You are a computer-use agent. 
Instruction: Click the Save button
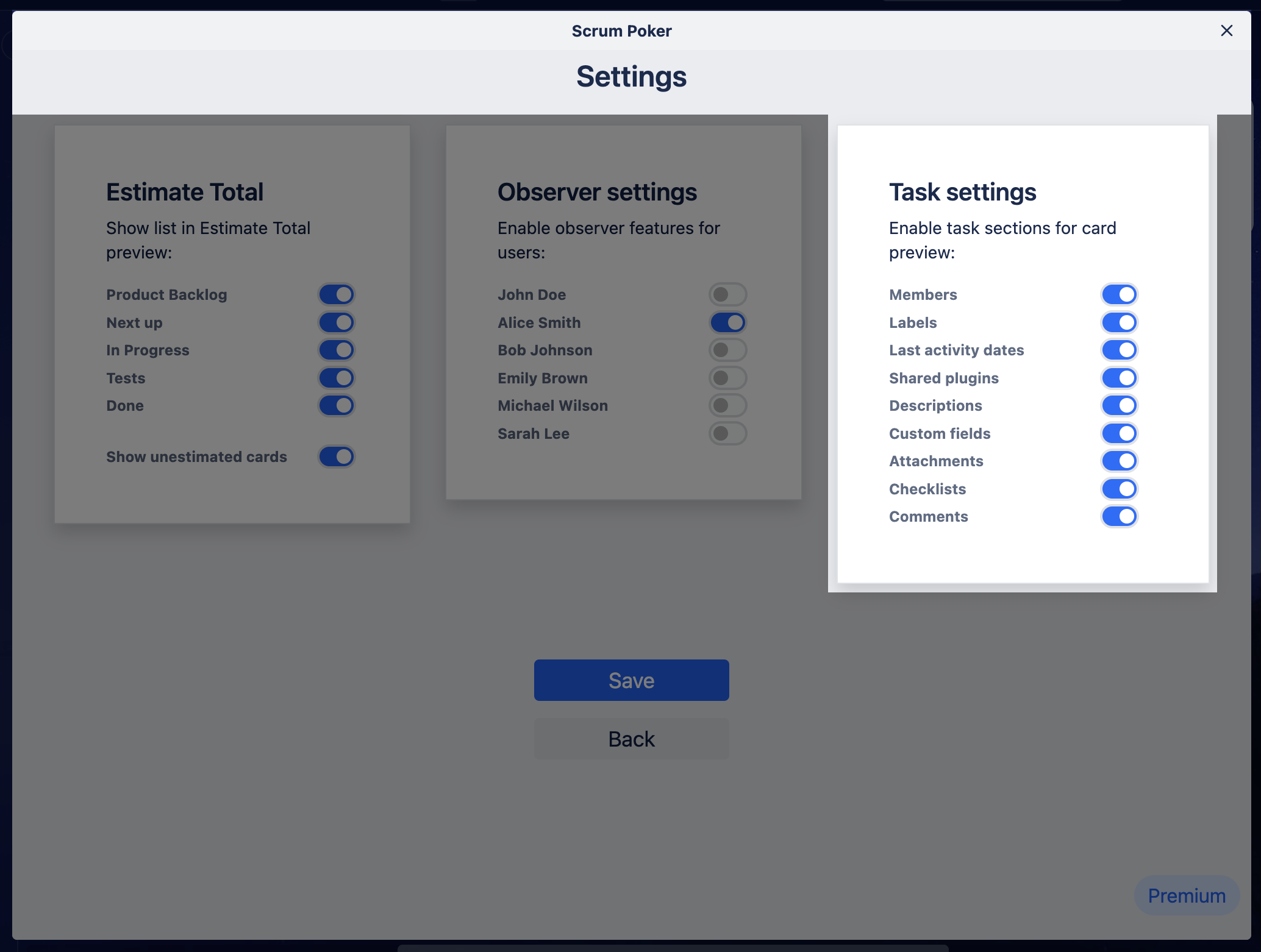point(631,680)
